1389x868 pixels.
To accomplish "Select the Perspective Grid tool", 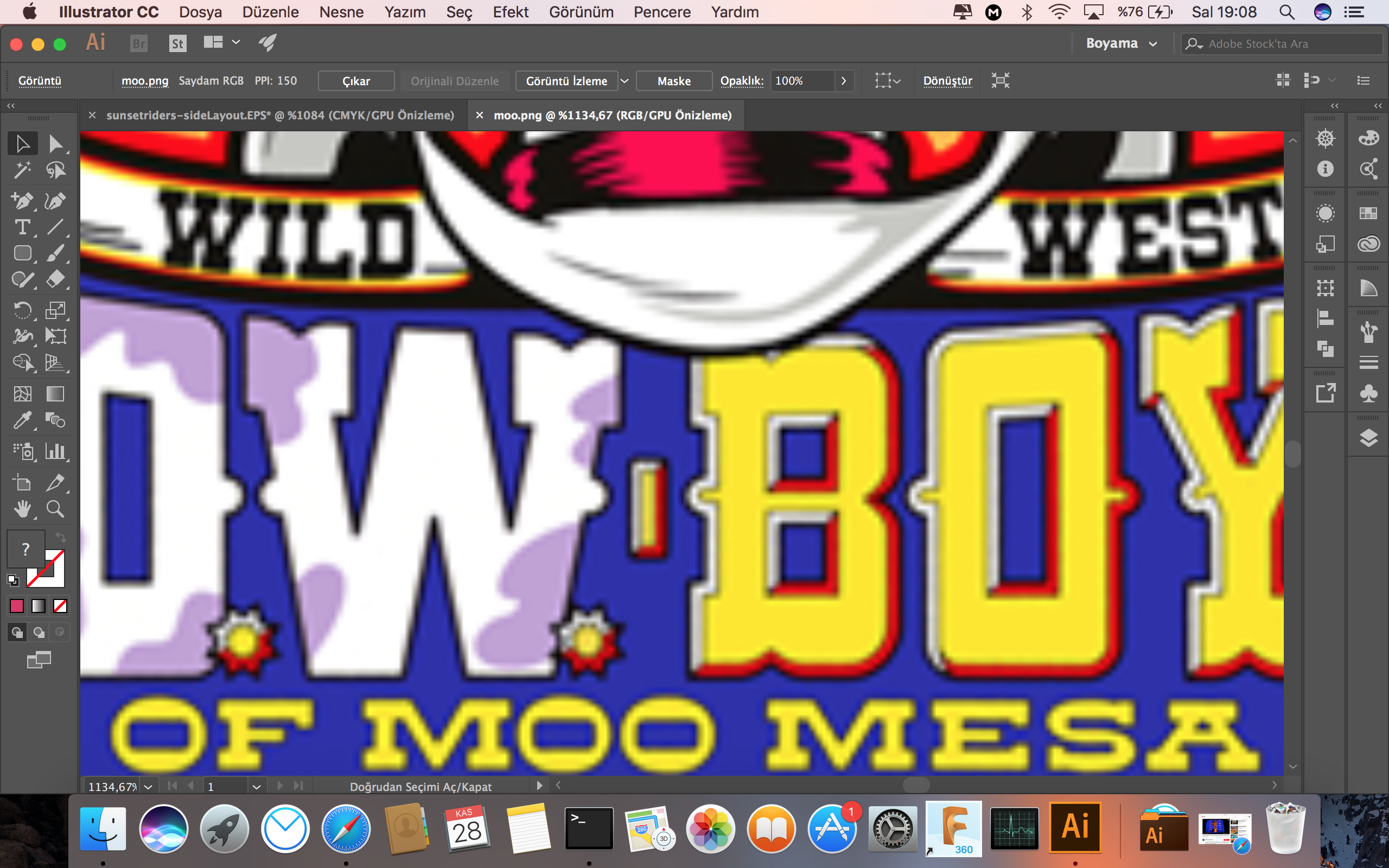I will [x=56, y=363].
